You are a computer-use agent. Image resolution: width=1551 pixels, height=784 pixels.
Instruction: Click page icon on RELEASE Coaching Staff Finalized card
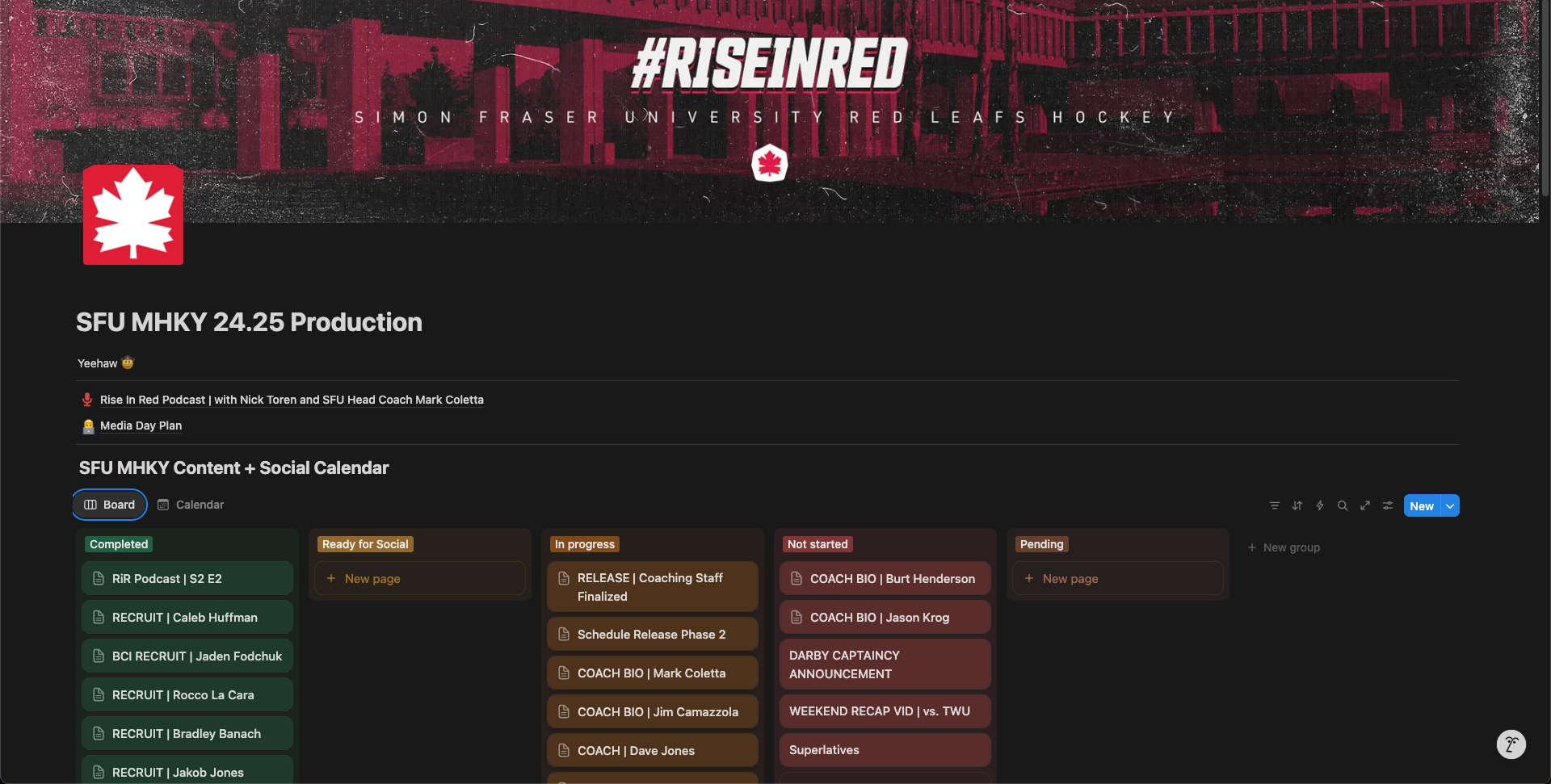pyautogui.click(x=564, y=578)
